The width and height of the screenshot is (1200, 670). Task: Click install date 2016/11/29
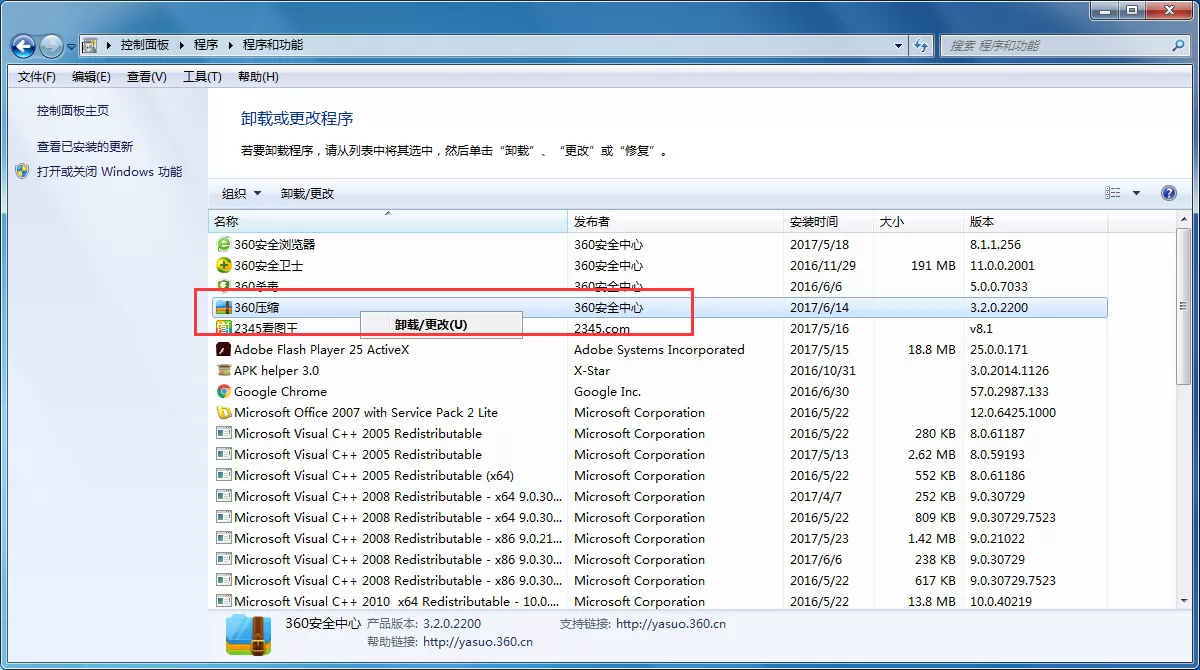pyautogui.click(x=823, y=266)
